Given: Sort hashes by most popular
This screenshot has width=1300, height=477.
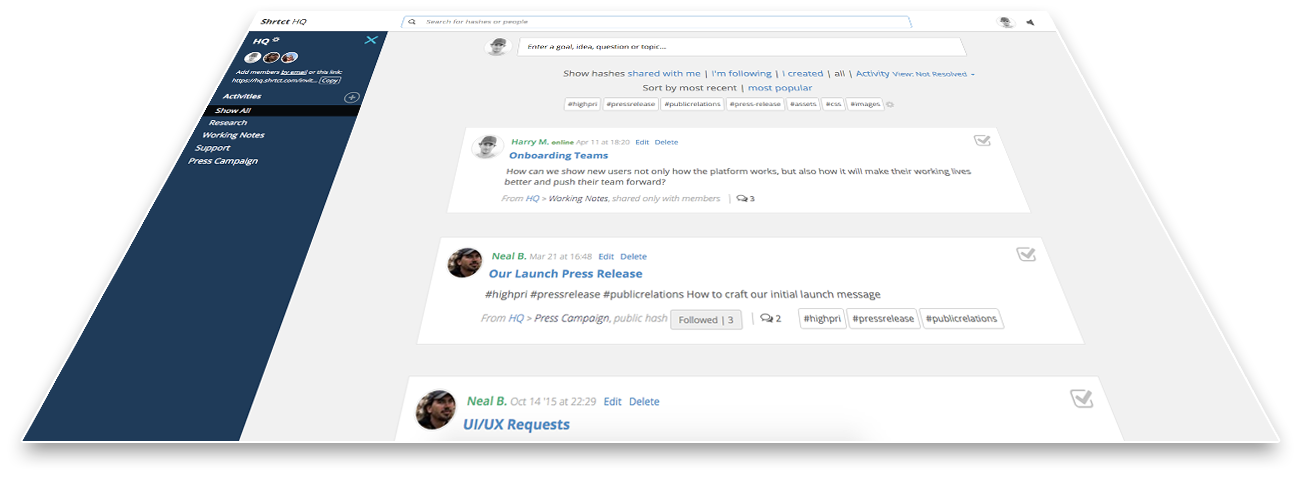Looking at the screenshot, I should 780,88.
